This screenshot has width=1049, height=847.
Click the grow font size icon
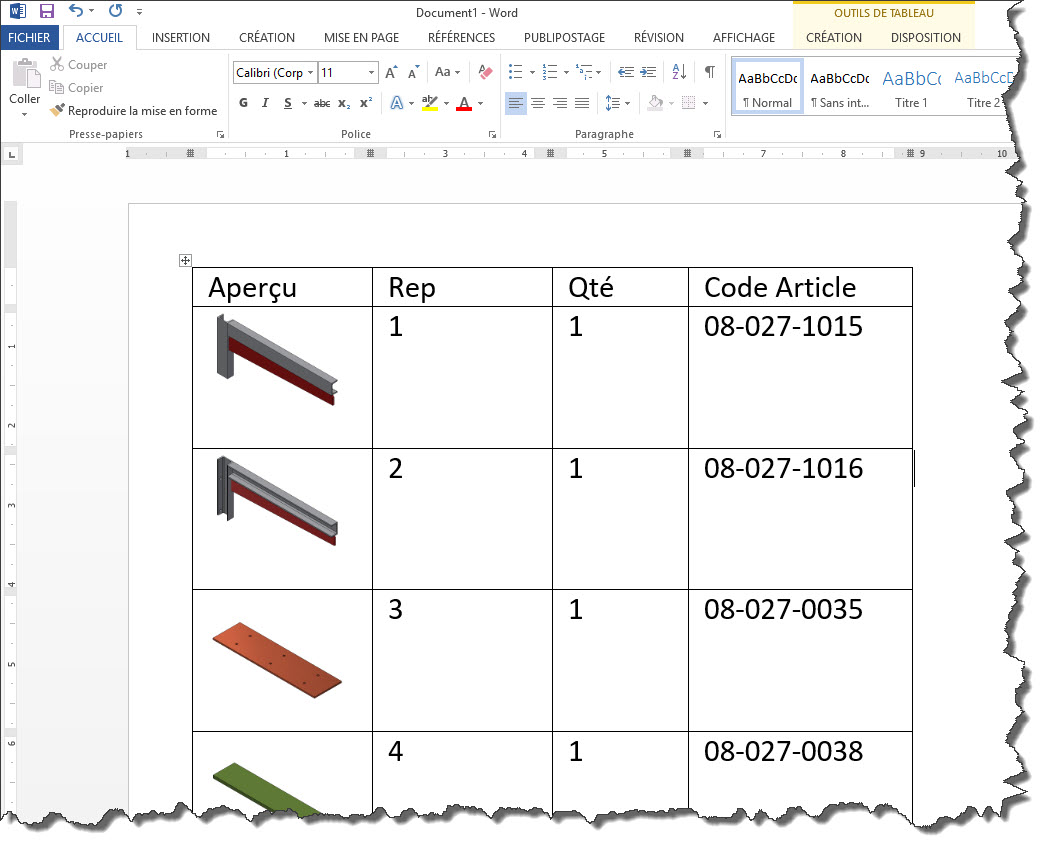(x=391, y=72)
